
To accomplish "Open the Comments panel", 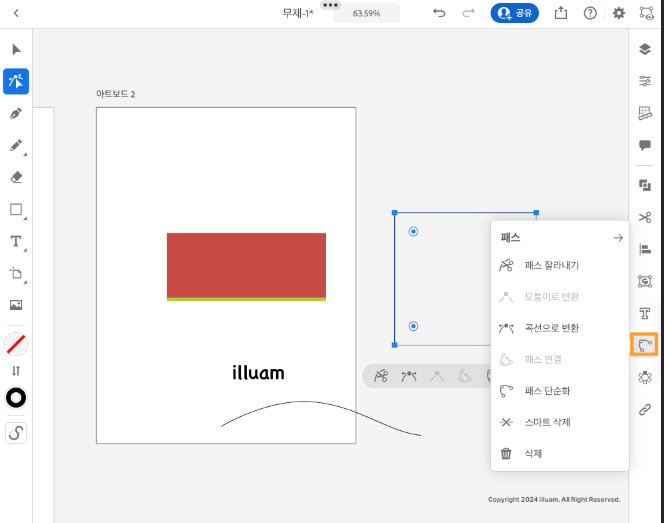I will (645, 145).
